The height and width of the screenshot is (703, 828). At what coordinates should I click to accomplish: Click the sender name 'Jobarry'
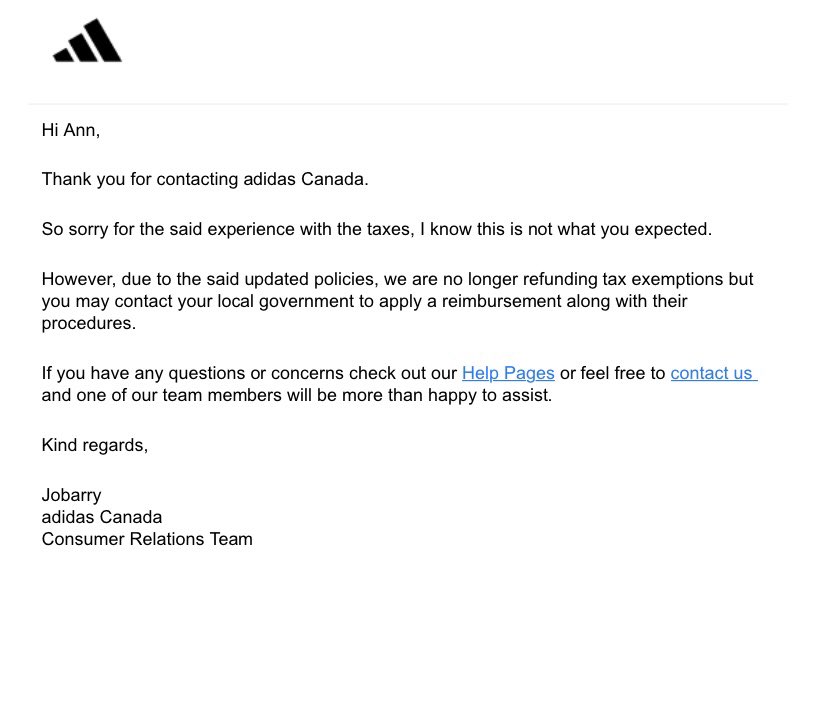[71, 495]
